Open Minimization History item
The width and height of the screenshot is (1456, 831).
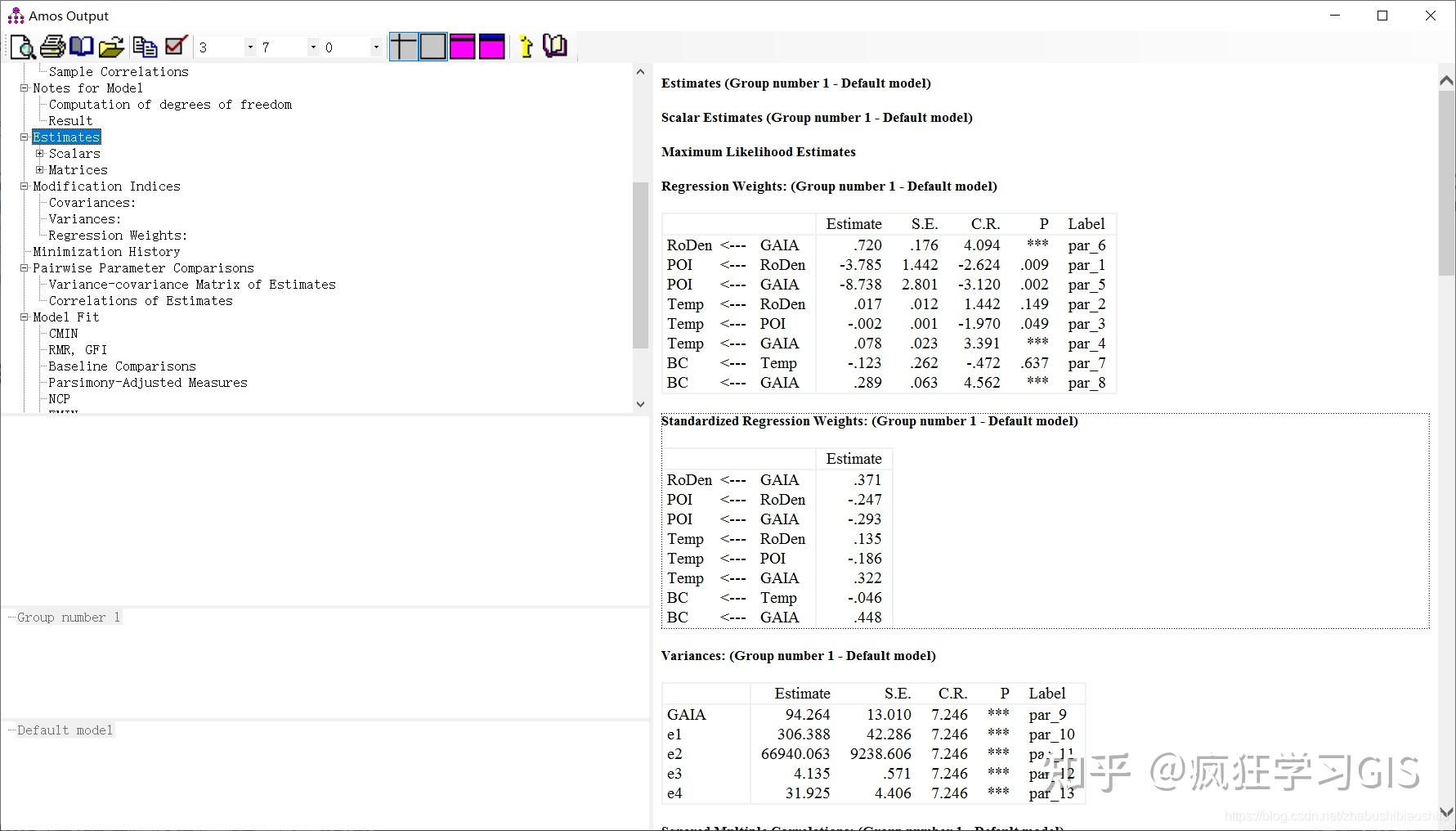pos(106,252)
